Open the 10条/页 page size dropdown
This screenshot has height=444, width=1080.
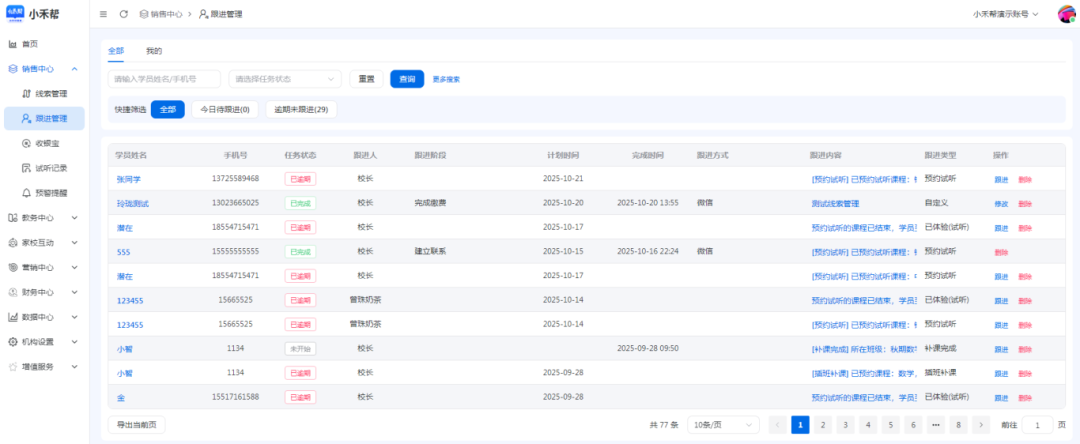tap(722, 425)
